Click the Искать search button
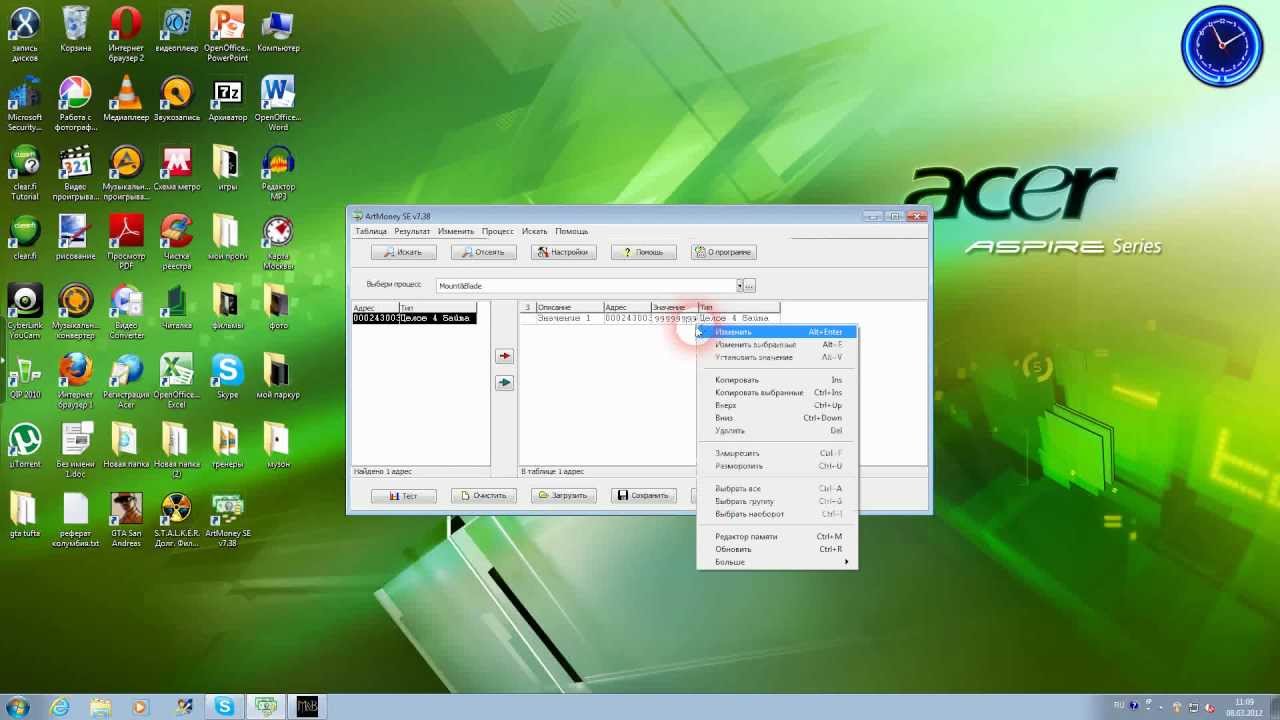This screenshot has width=1280, height=720. (403, 252)
